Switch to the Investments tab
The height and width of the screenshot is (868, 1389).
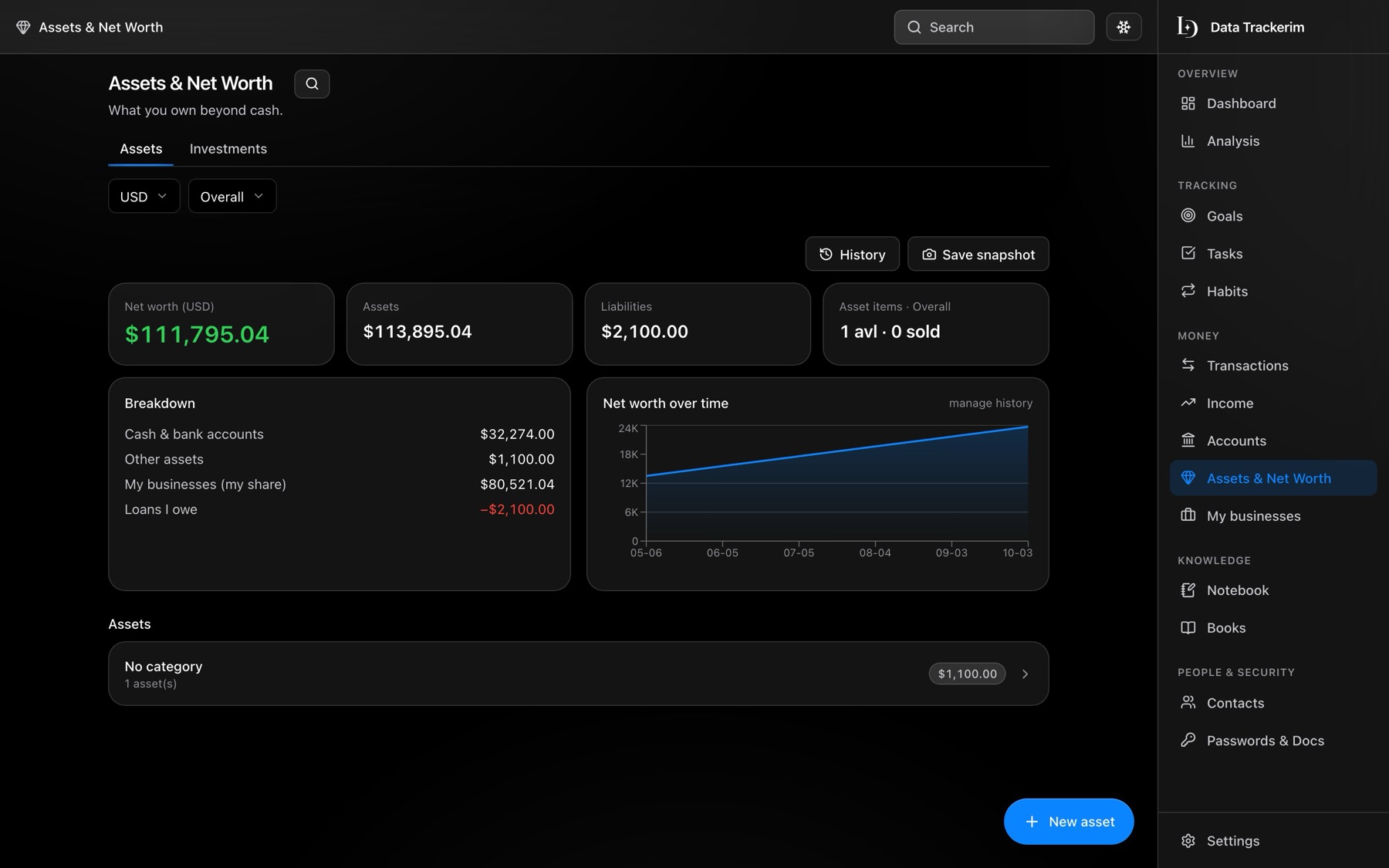[x=228, y=149]
